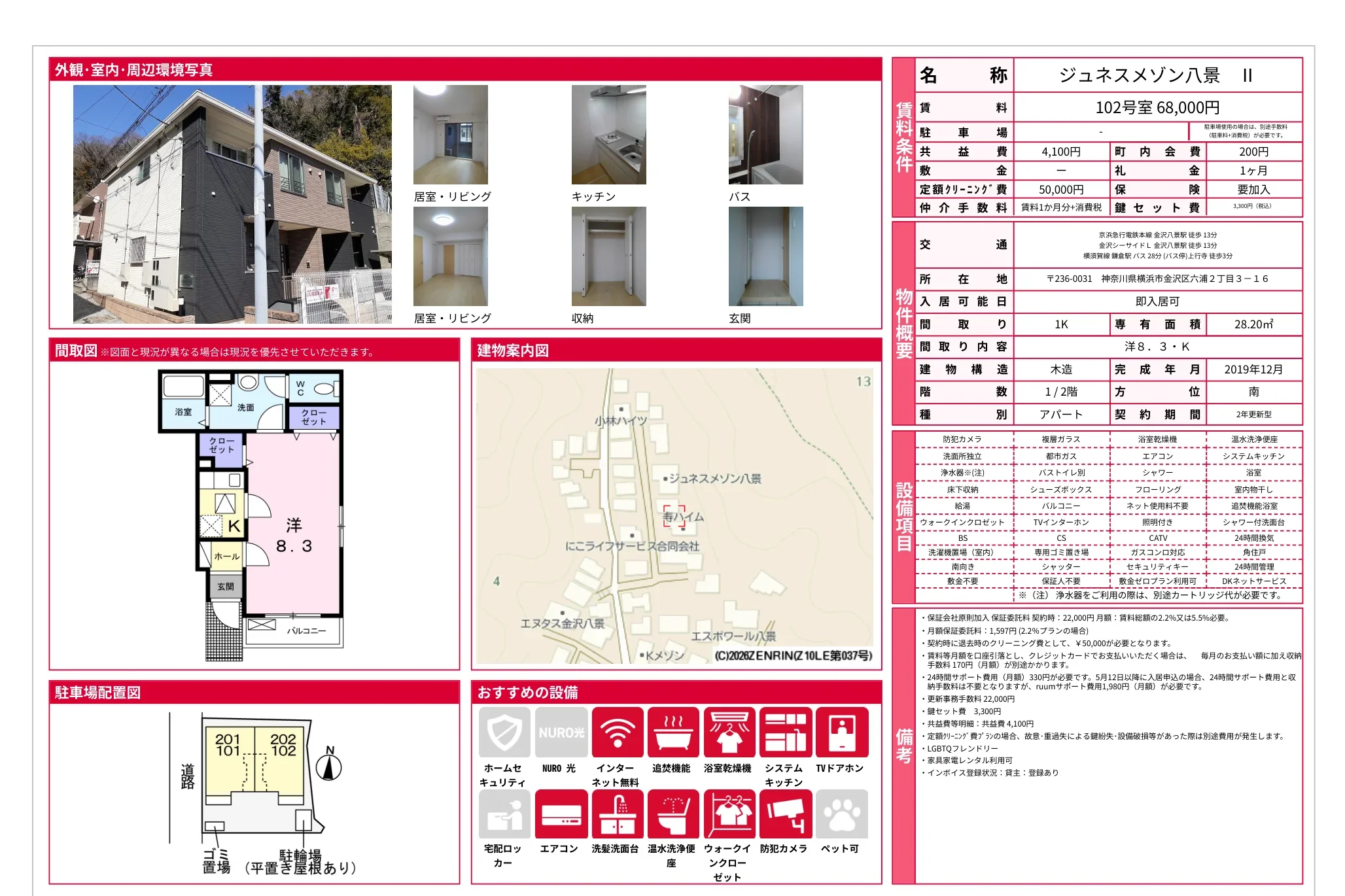Select the pink 洋8.3 room area

pyautogui.click(x=294, y=536)
